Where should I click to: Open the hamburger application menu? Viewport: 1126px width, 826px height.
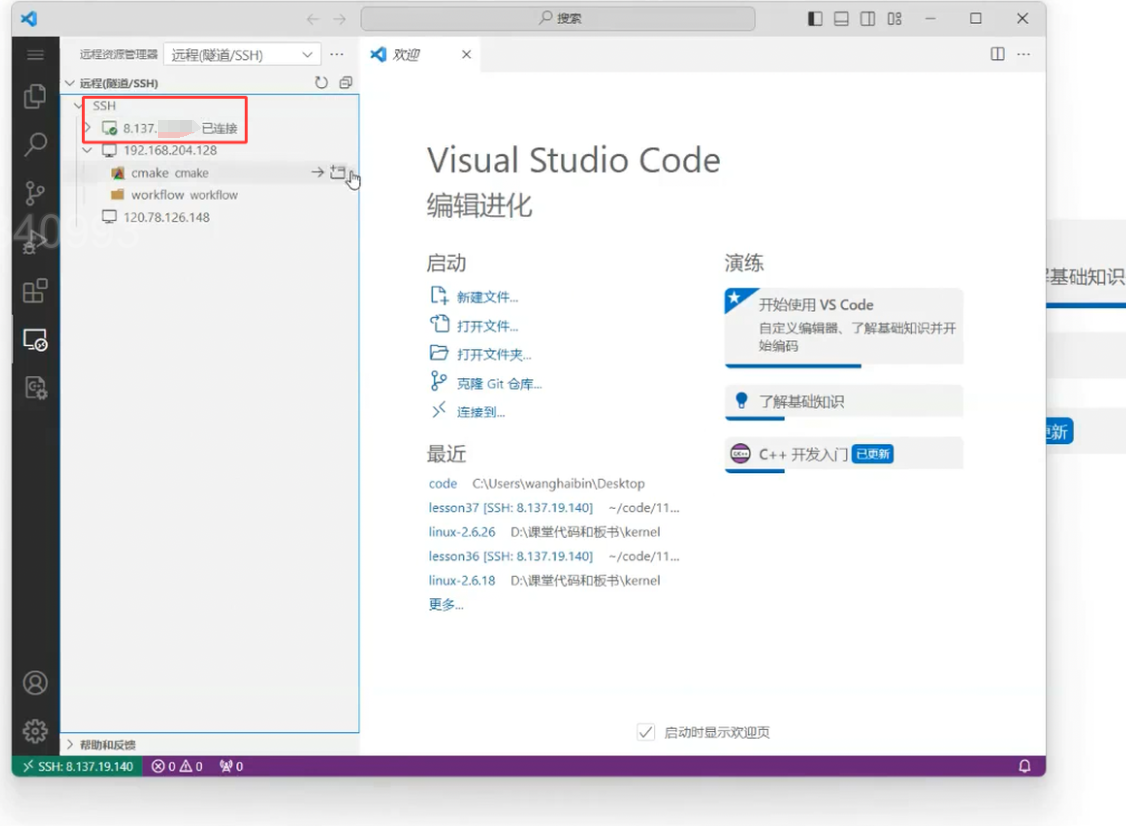[35, 55]
